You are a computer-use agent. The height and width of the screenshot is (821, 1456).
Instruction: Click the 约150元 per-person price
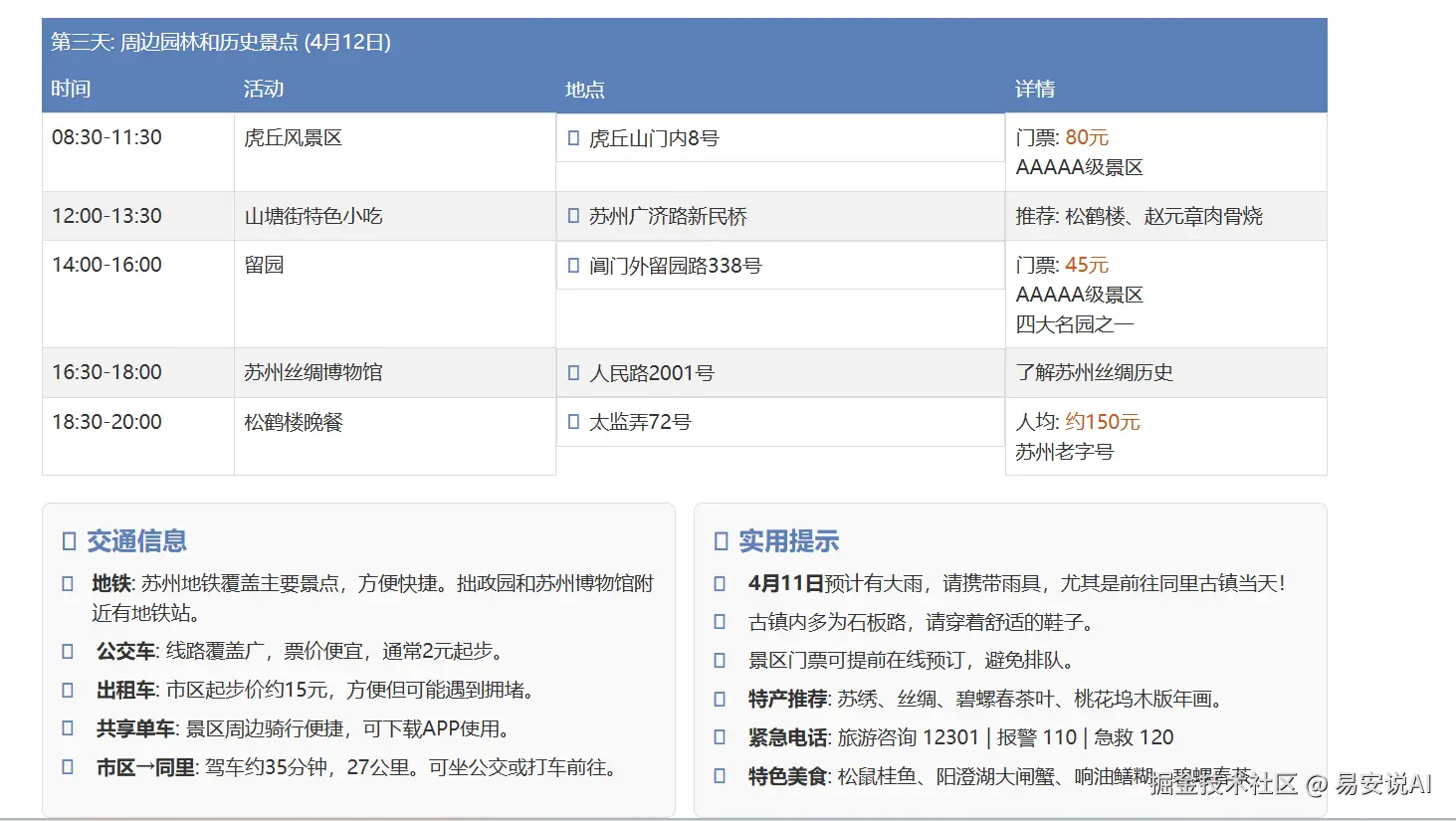coord(1103,422)
